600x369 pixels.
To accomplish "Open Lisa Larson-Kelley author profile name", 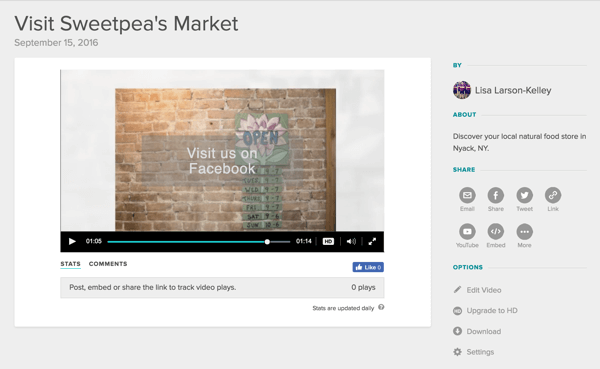I will tap(513, 90).
